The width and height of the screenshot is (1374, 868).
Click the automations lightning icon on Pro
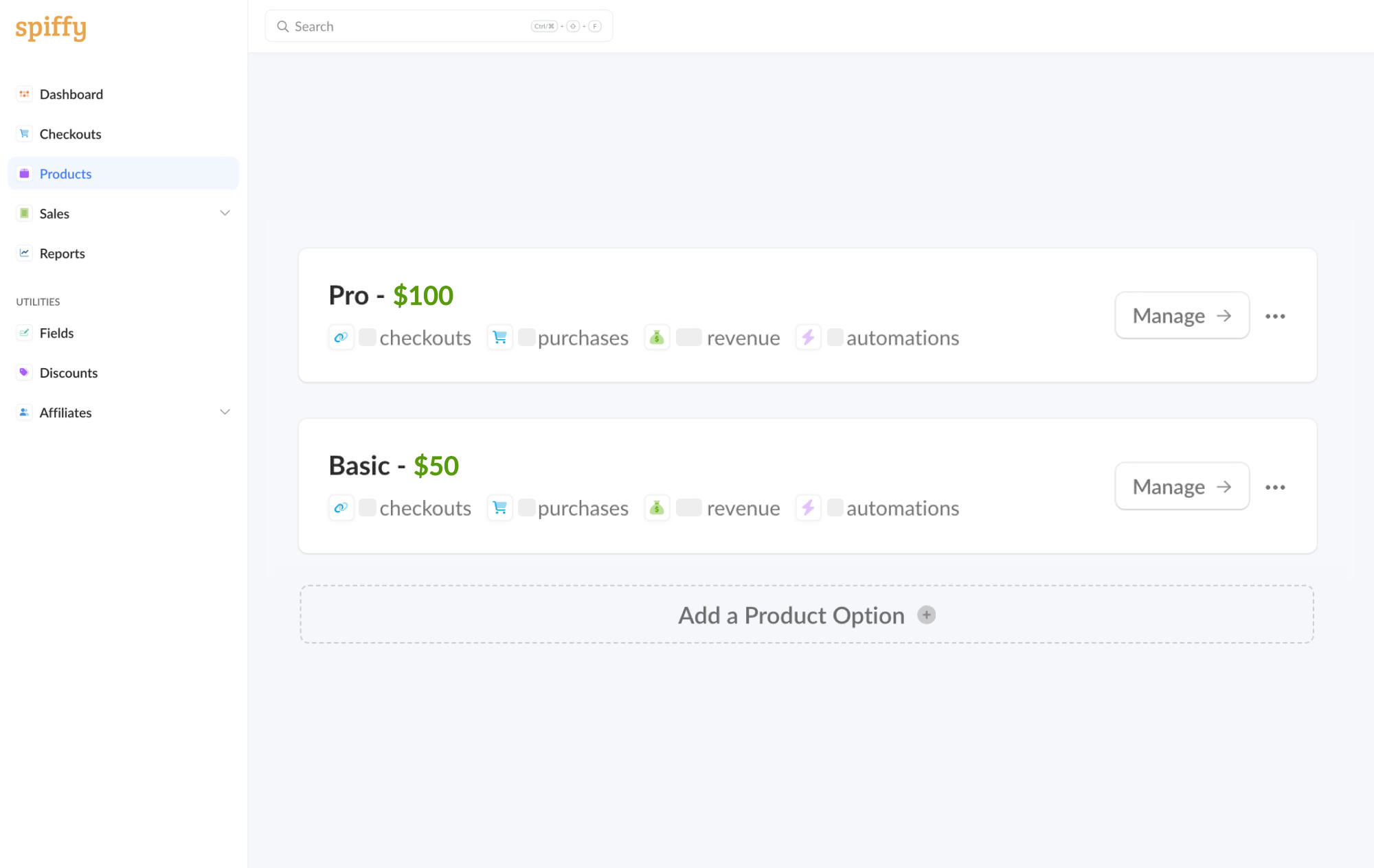808,337
